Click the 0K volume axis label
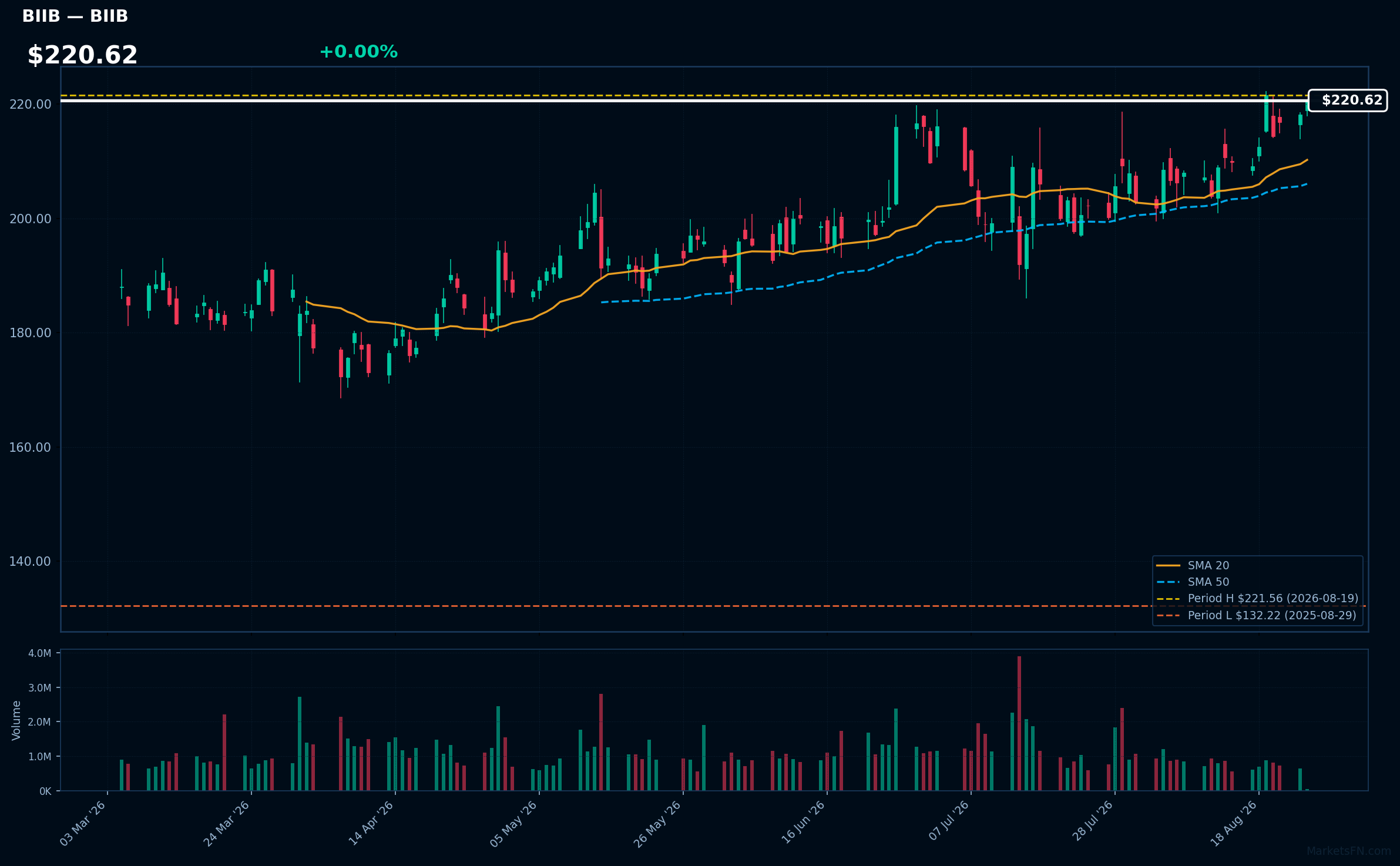 click(45, 791)
